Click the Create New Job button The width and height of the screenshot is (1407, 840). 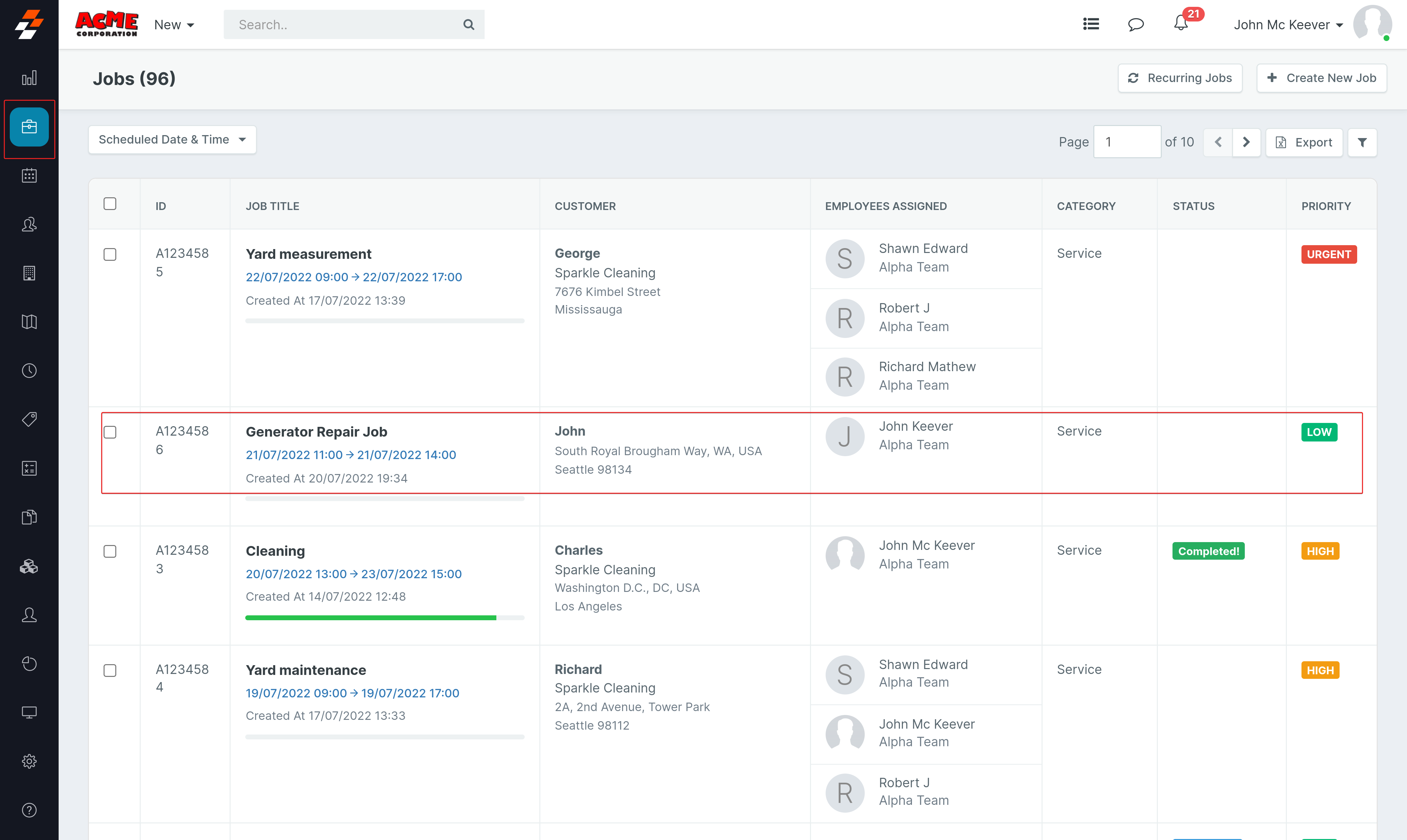click(1321, 78)
